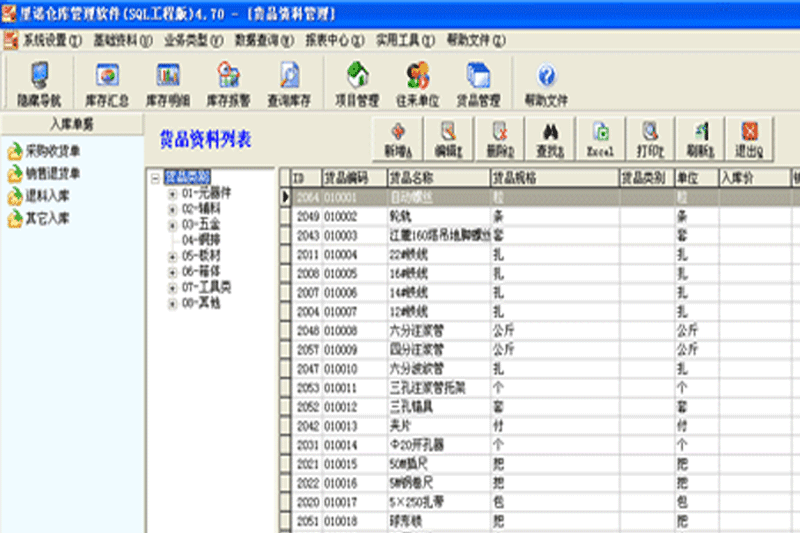
Task: Open the 往来单位 partners icon
Action: [418, 75]
